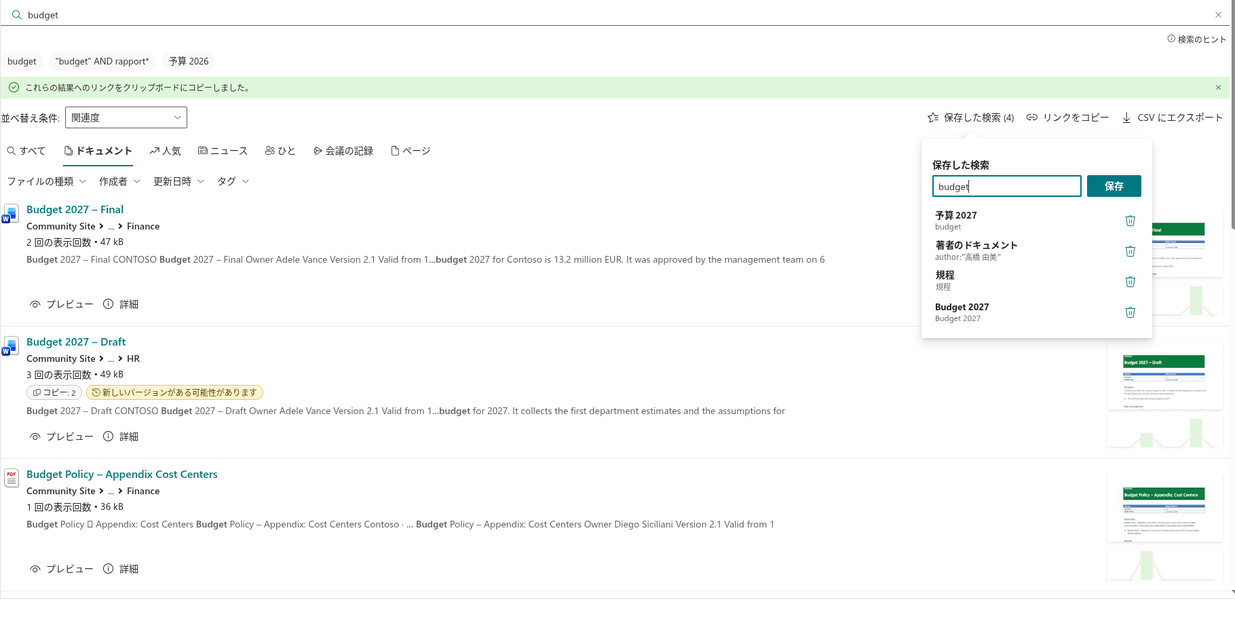This screenshot has width=1235, height=630.
Task: Open saved search 予算 2027
Action: point(956,220)
